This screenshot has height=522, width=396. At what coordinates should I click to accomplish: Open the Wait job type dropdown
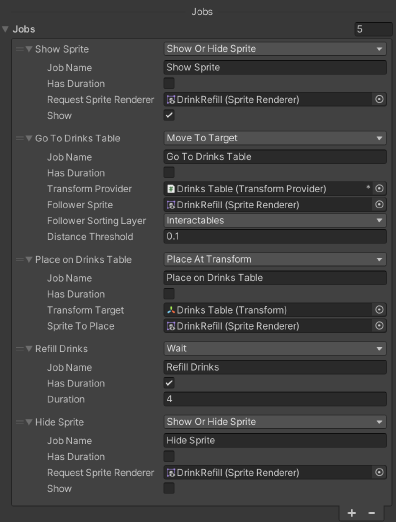[275, 349]
